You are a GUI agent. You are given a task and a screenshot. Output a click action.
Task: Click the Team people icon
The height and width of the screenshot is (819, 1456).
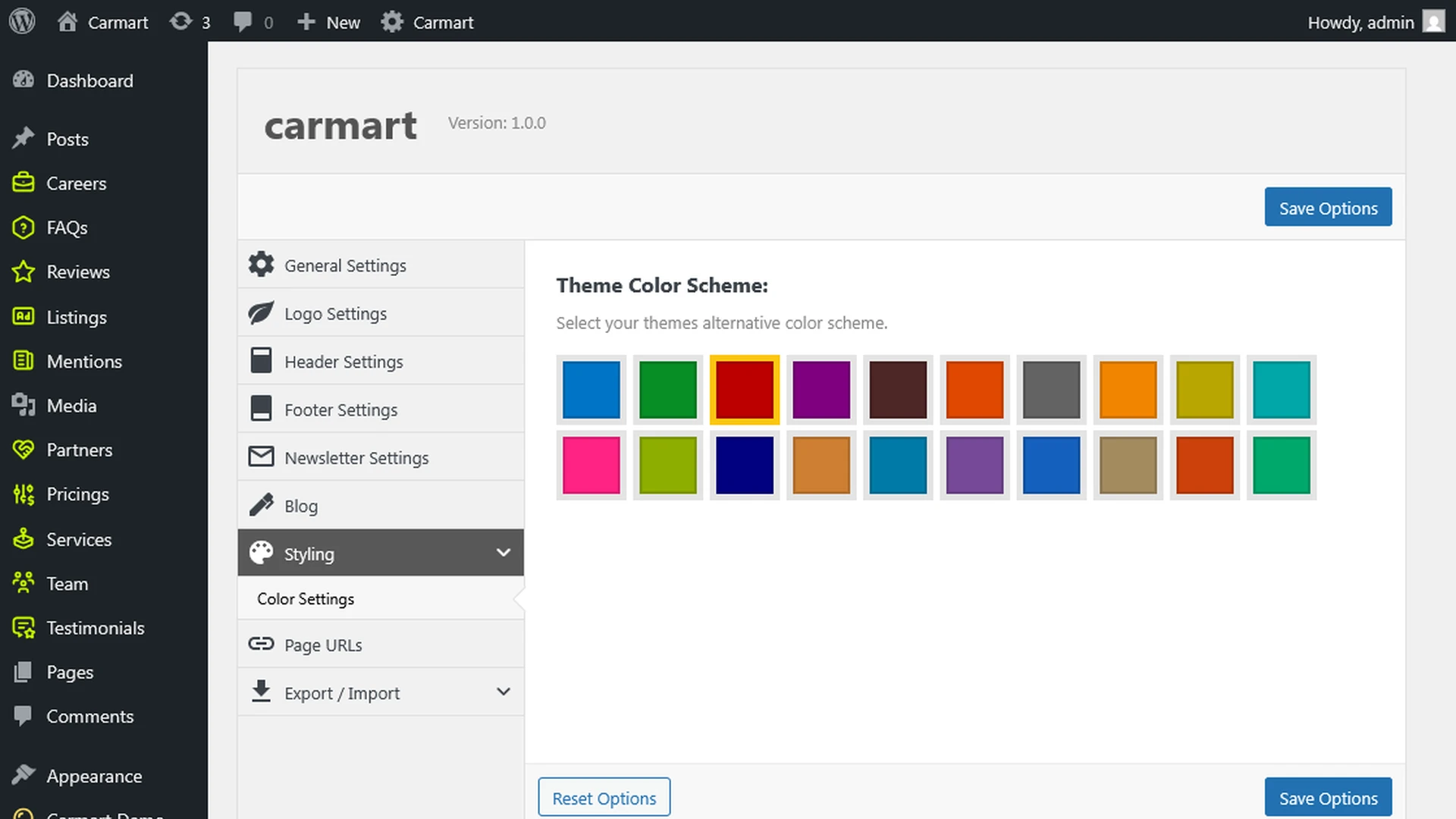point(24,583)
